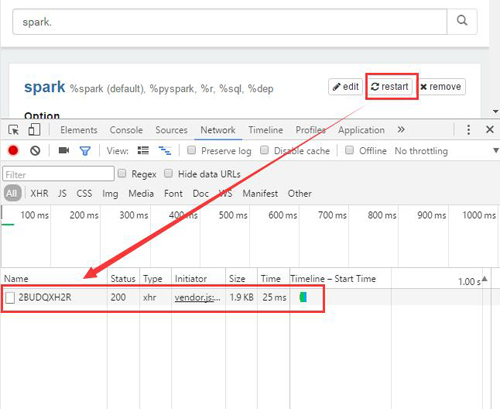Check the Disable cache option
500x409 pixels.
pos(264,150)
